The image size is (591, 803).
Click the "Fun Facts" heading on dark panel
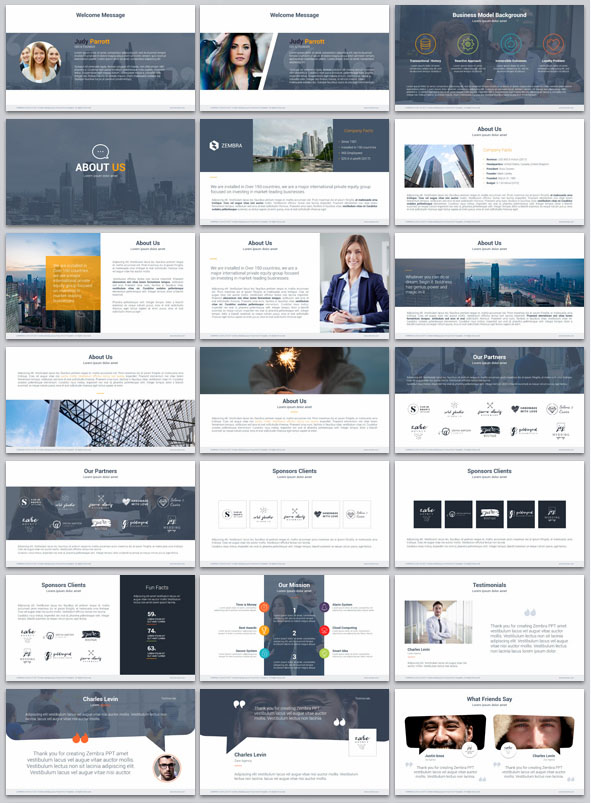coord(157,587)
